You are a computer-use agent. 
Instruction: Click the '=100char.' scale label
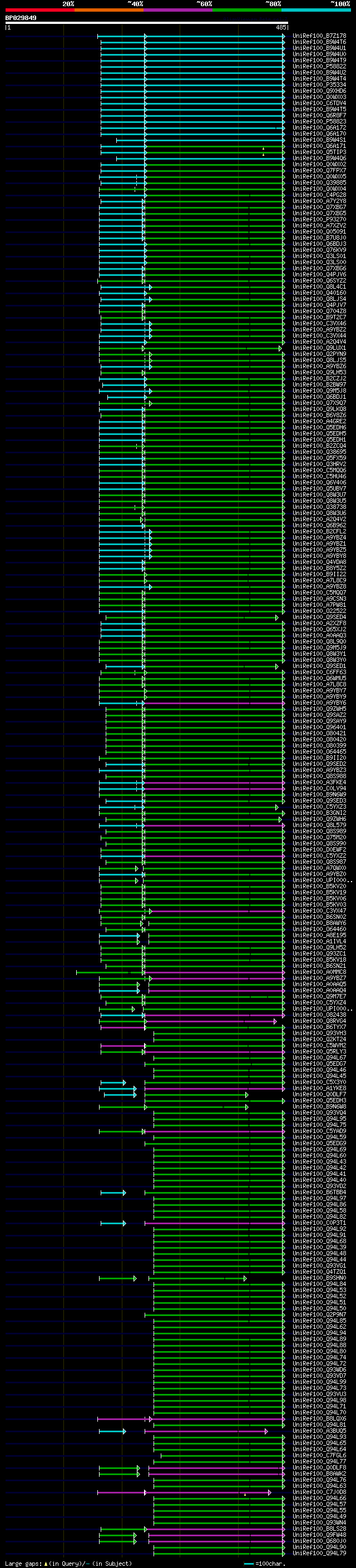pyautogui.click(x=270, y=1564)
